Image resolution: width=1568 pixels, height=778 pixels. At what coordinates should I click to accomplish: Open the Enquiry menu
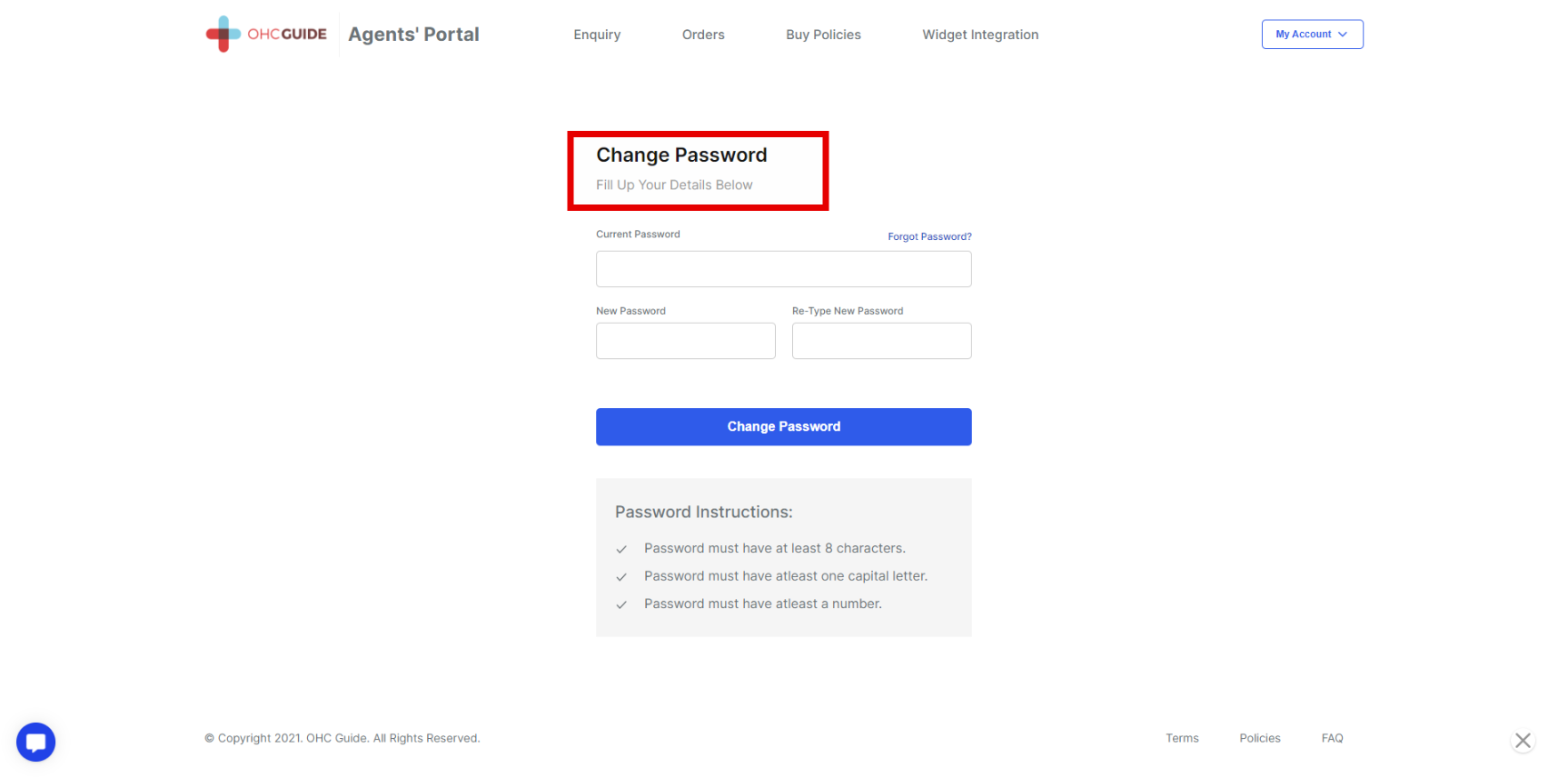tap(597, 35)
